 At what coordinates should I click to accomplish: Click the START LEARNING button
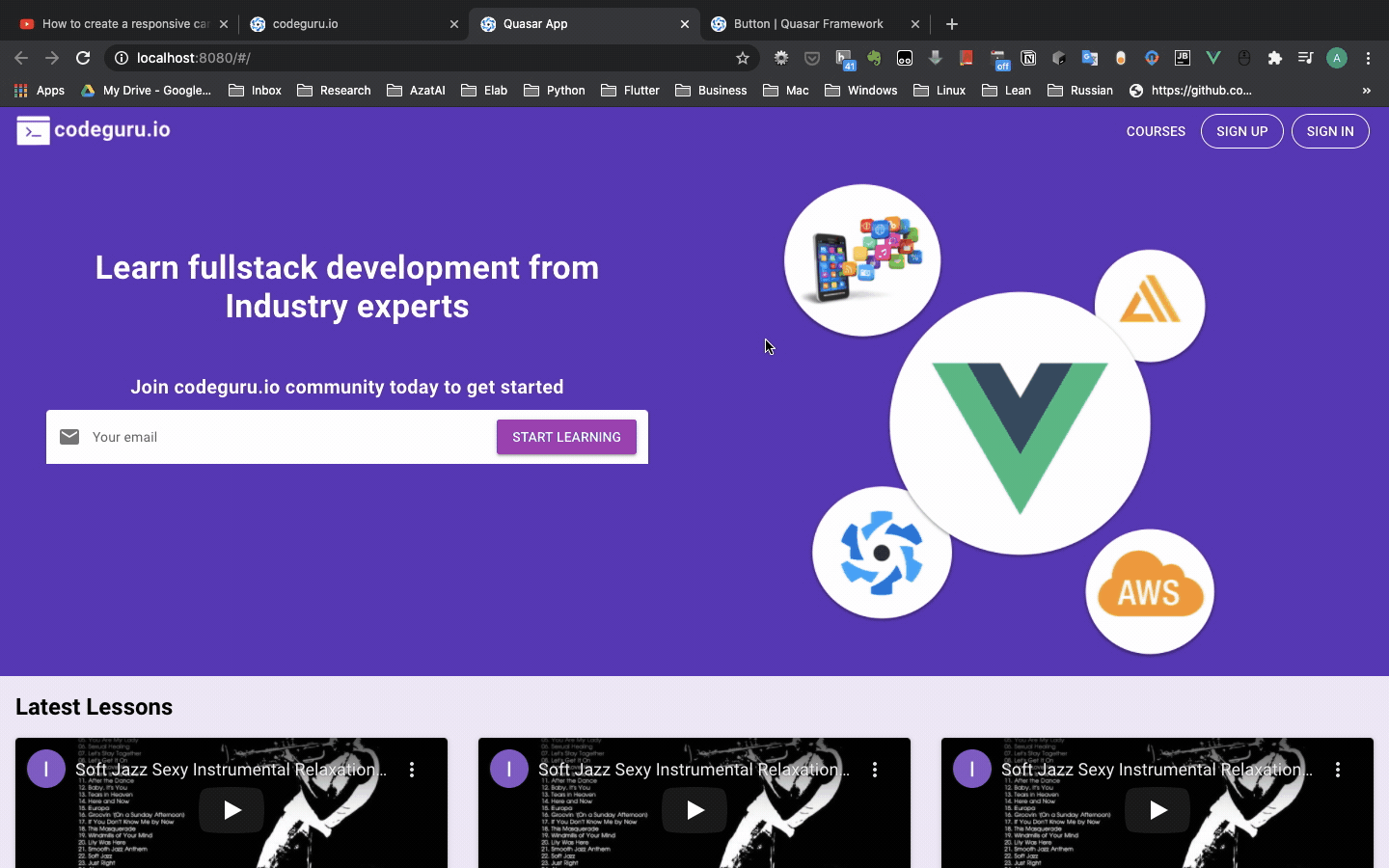point(566,437)
